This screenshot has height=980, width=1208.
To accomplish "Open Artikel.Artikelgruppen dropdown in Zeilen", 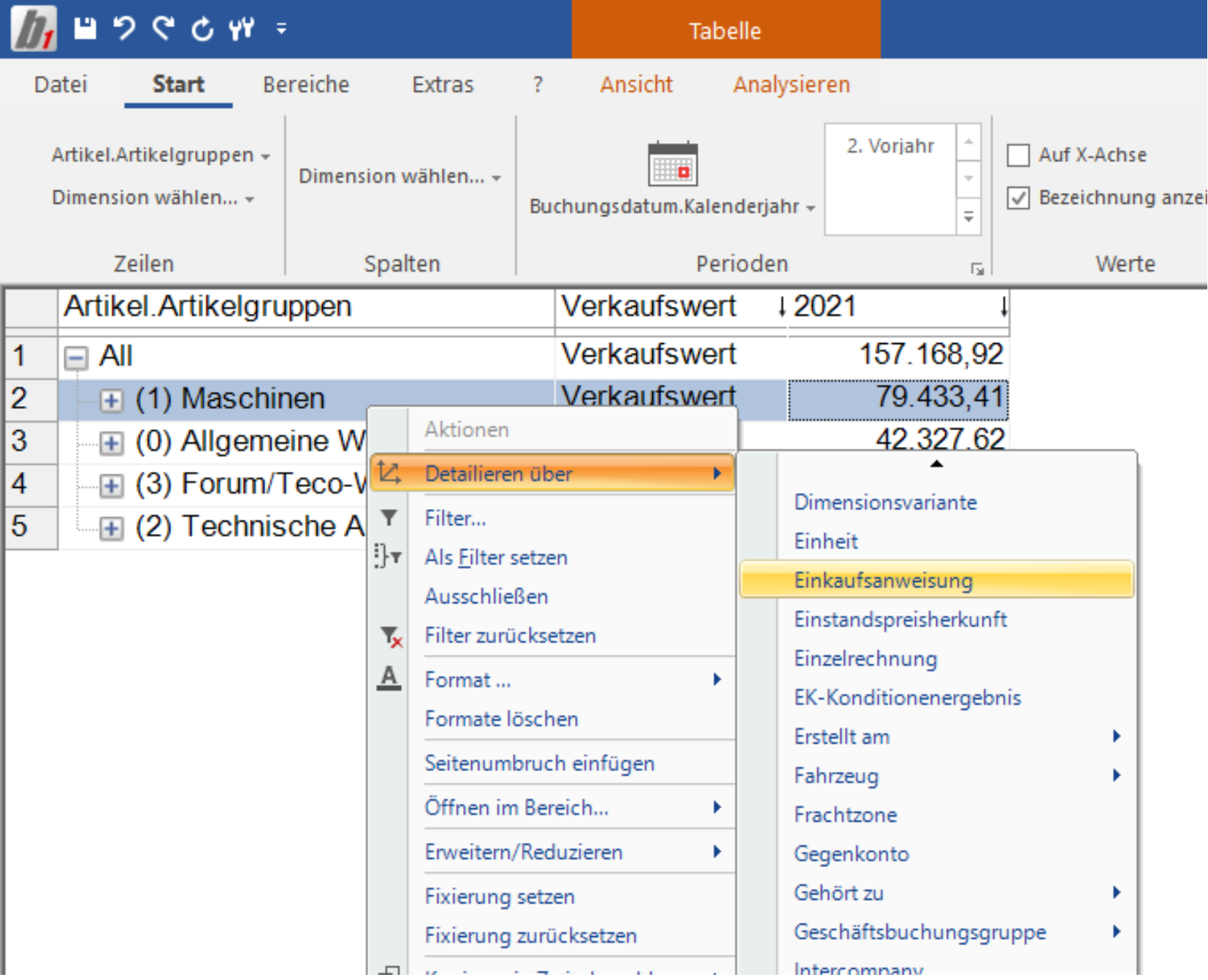I will 161,155.
